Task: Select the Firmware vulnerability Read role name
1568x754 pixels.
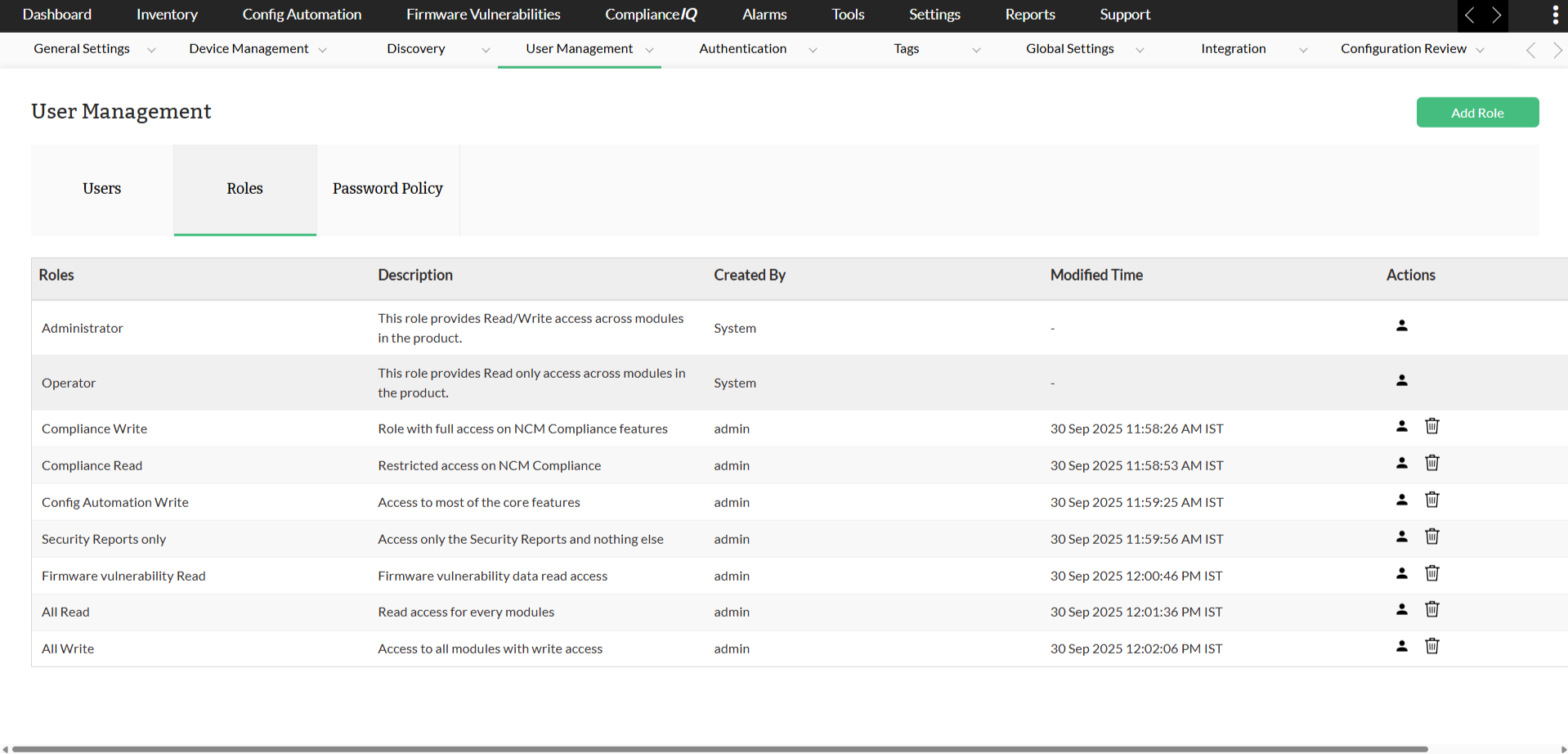Action: point(123,576)
